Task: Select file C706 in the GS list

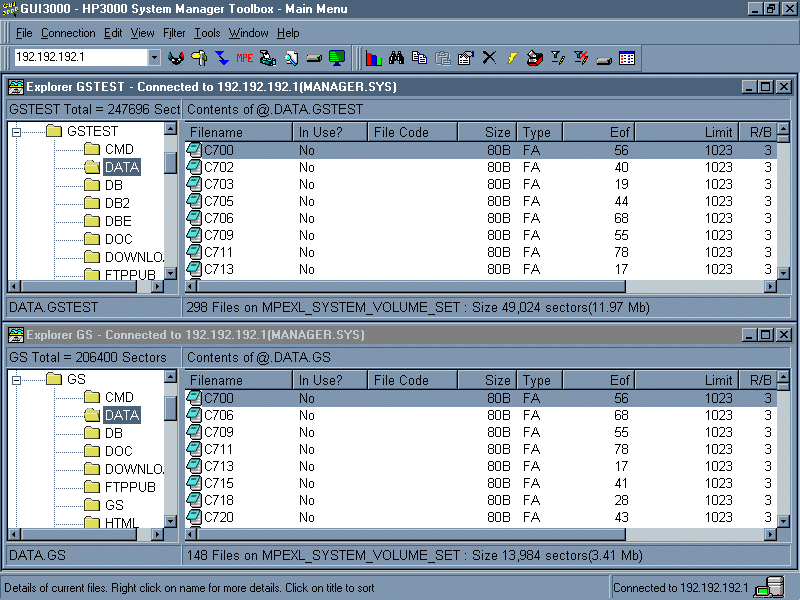Action: click(x=218, y=415)
